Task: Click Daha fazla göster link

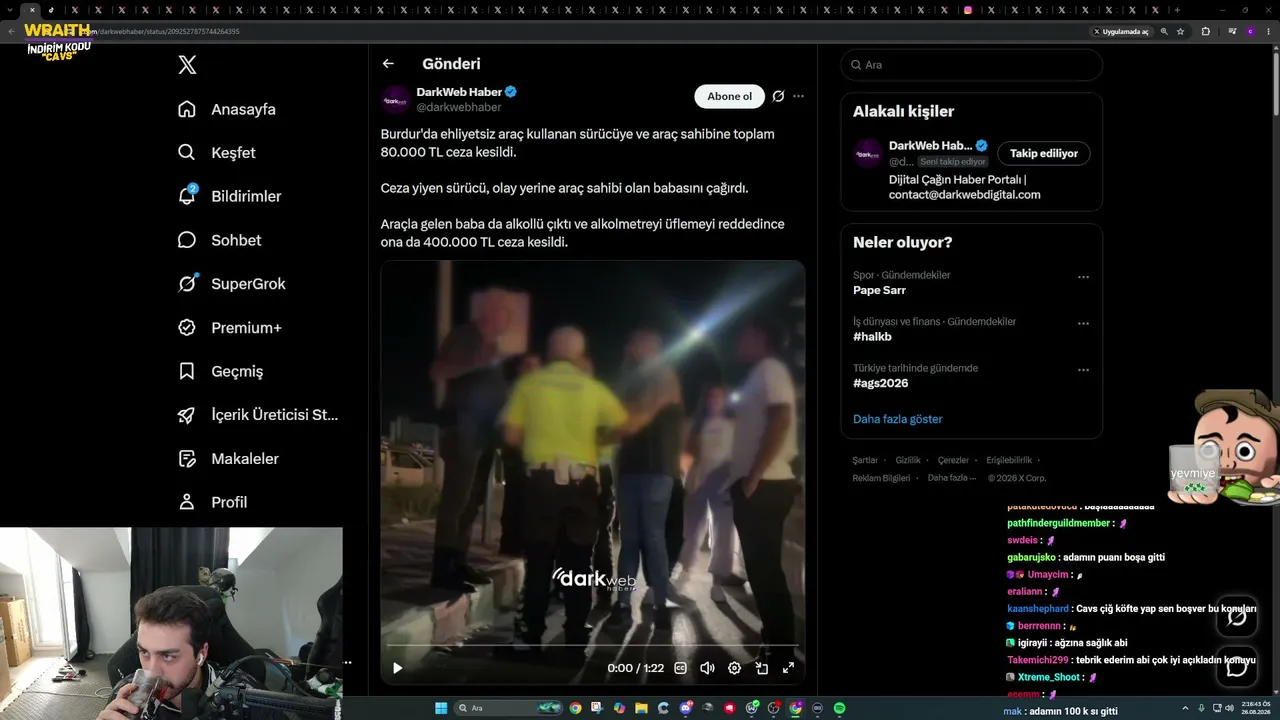Action: 897,419
